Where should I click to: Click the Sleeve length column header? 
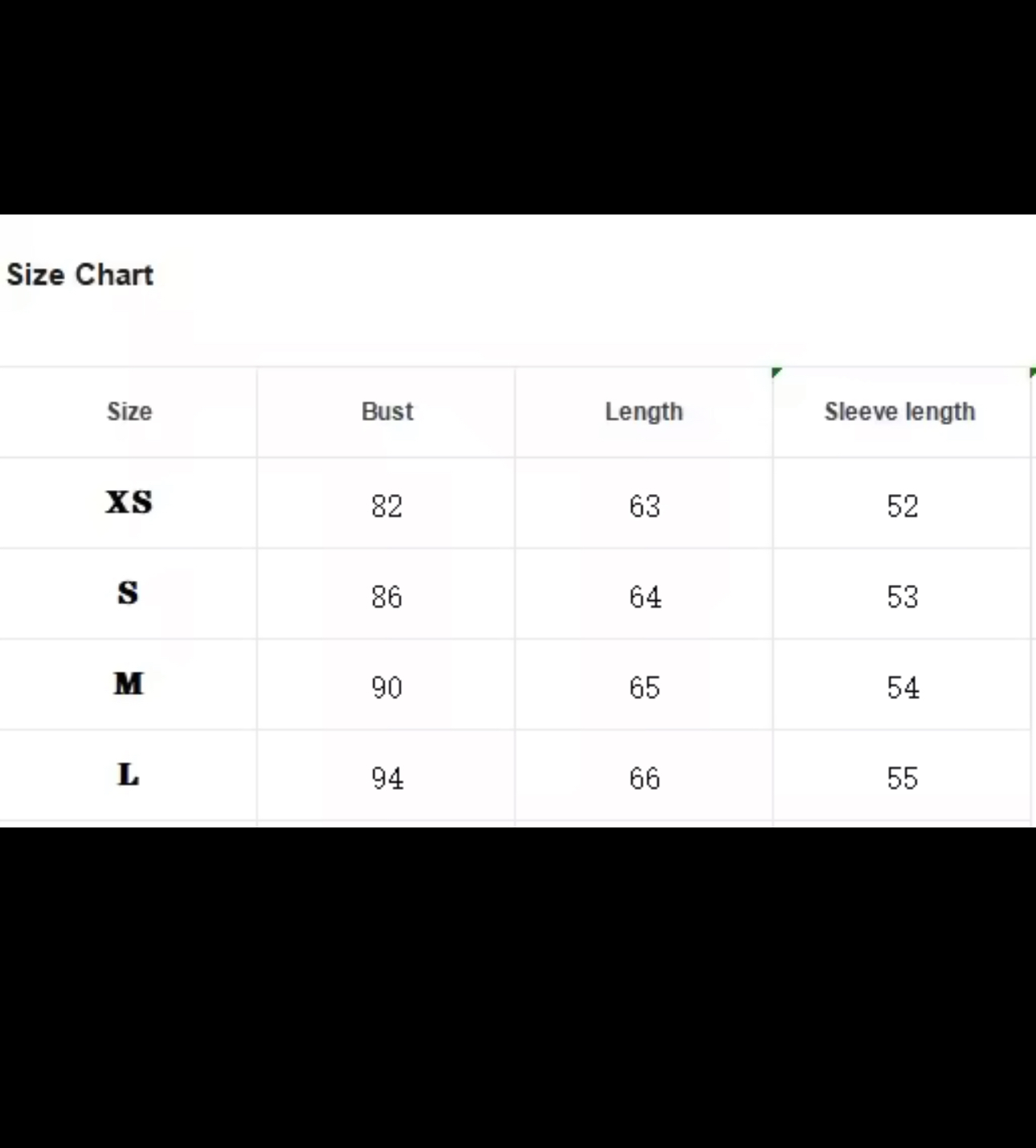900,411
